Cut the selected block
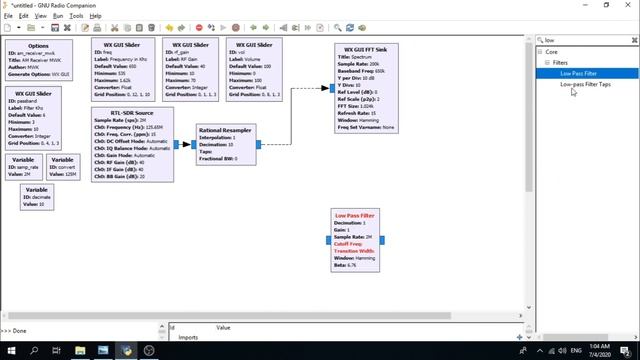The width and height of the screenshot is (640, 360). (115, 28)
